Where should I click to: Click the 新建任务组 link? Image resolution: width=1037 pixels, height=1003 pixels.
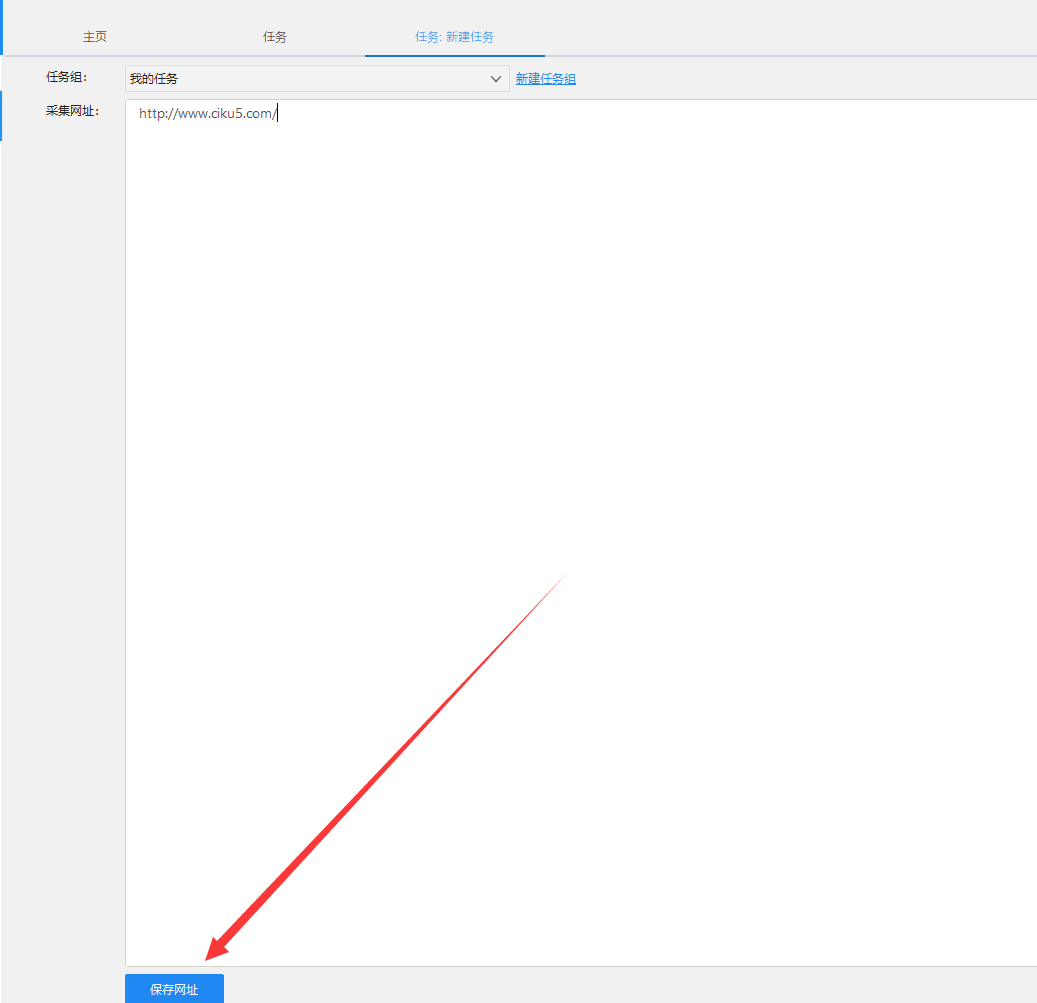[x=546, y=79]
